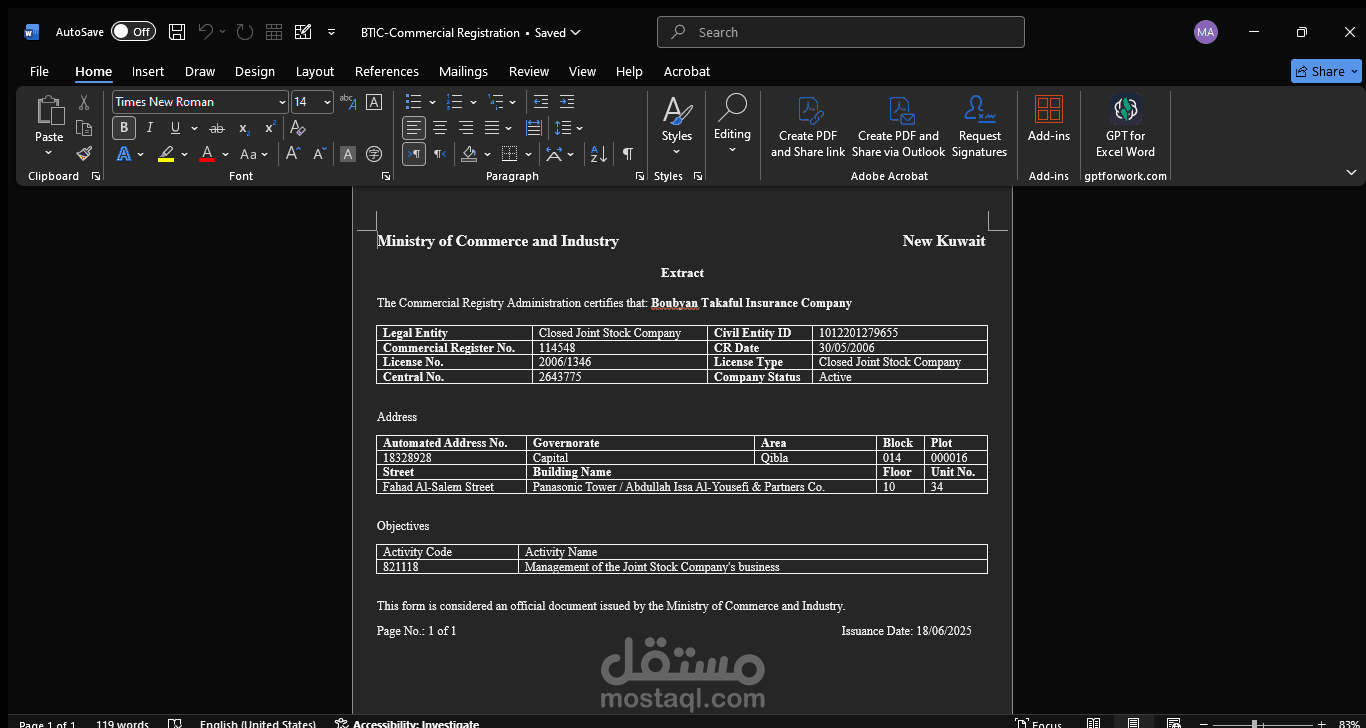
Task: Activate the Format Painter brush
Action: (84, 153)
